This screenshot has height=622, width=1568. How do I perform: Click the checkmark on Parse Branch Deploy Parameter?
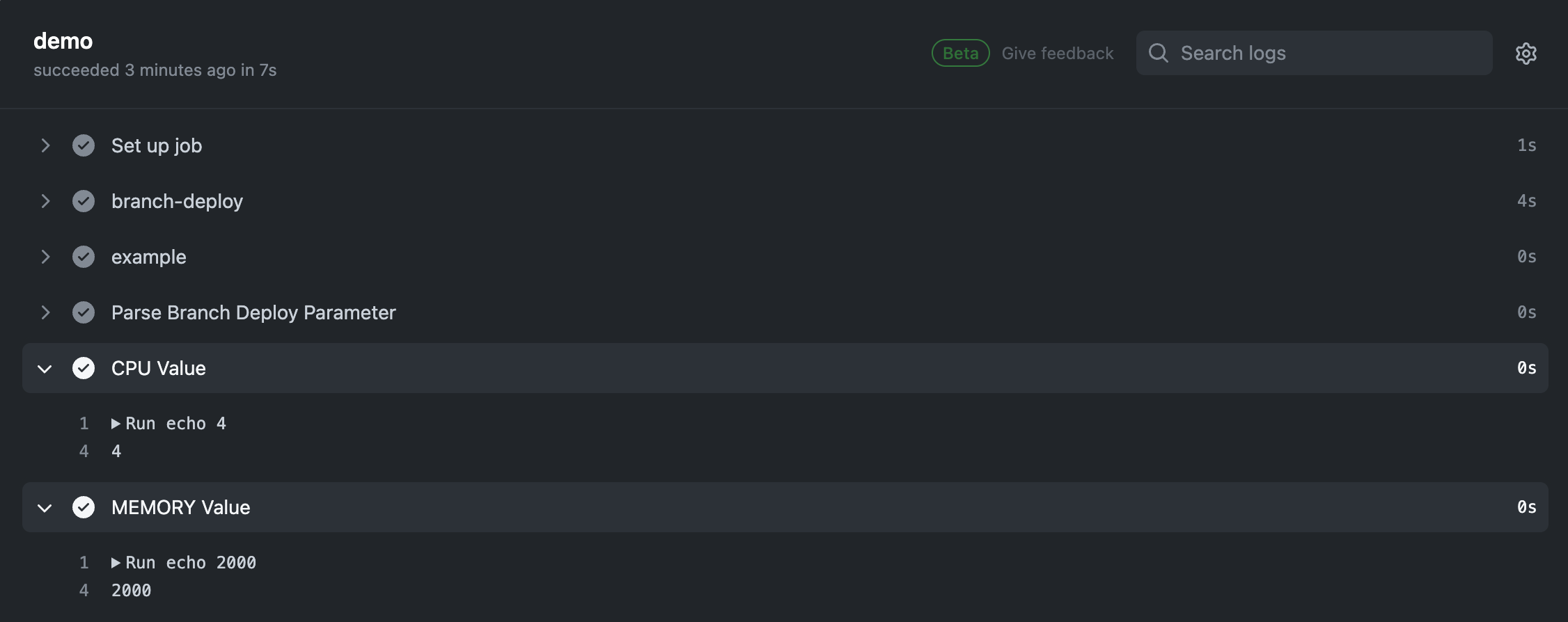pyautogui.click(x=84, y=312)
